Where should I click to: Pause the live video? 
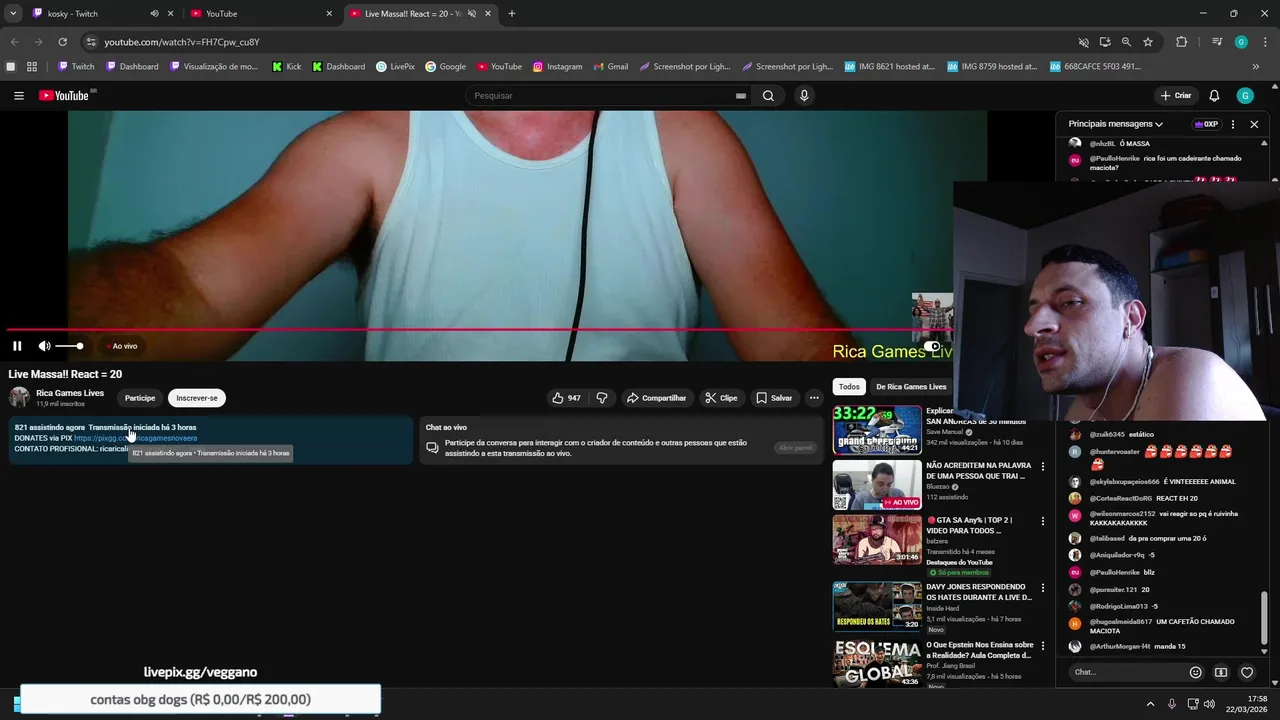[x=17, y=346]
